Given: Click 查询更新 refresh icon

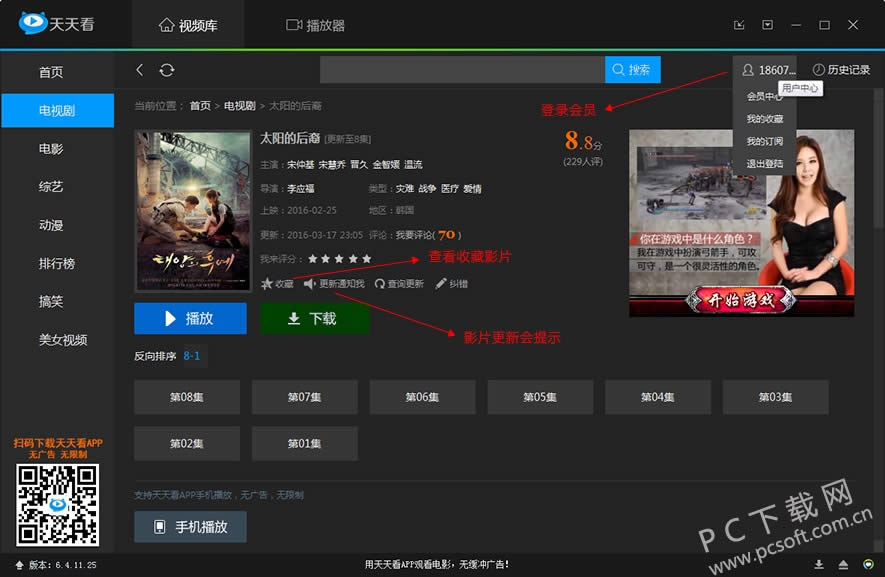Looking at the screenshot, I should pos(380,283).
